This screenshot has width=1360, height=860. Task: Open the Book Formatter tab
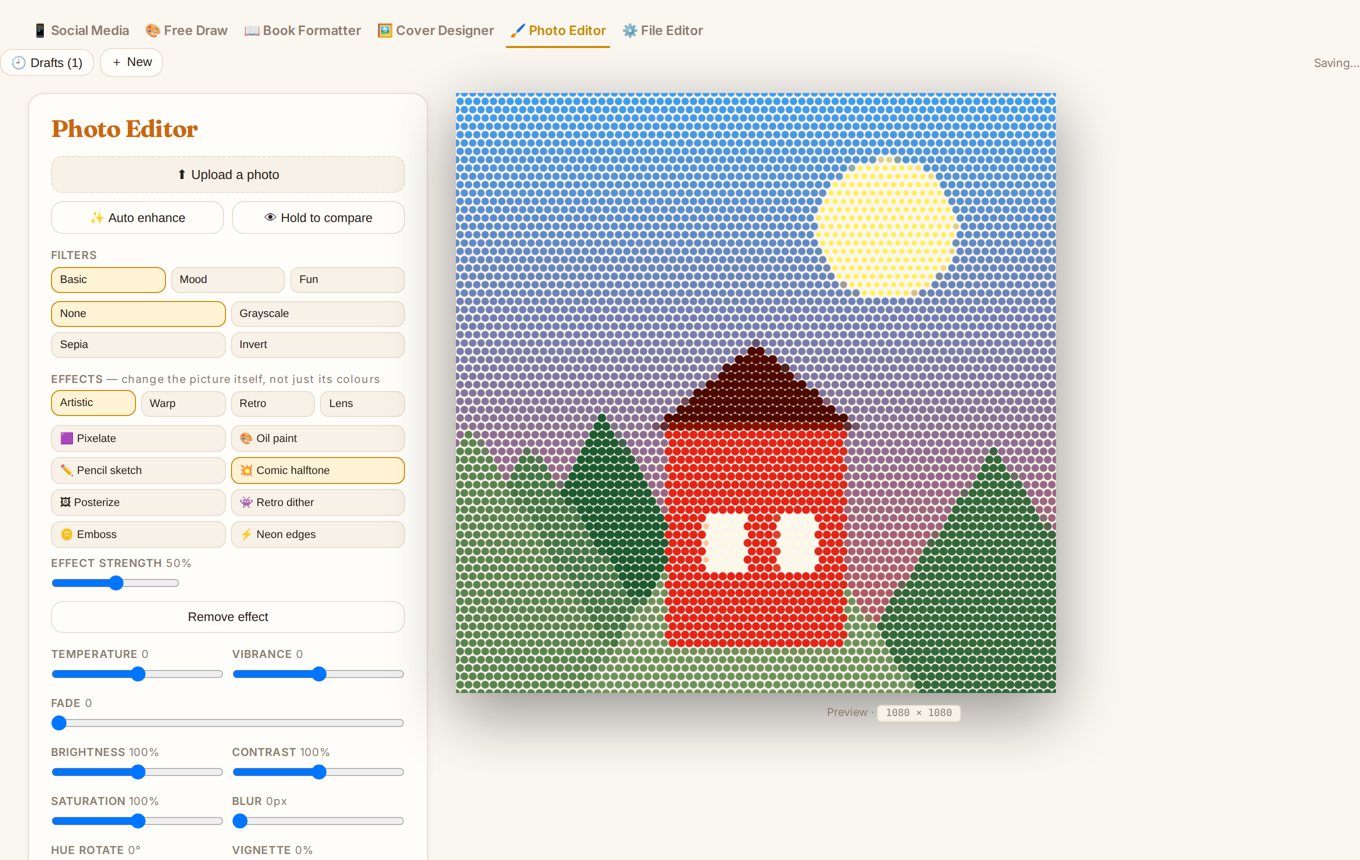302,30
